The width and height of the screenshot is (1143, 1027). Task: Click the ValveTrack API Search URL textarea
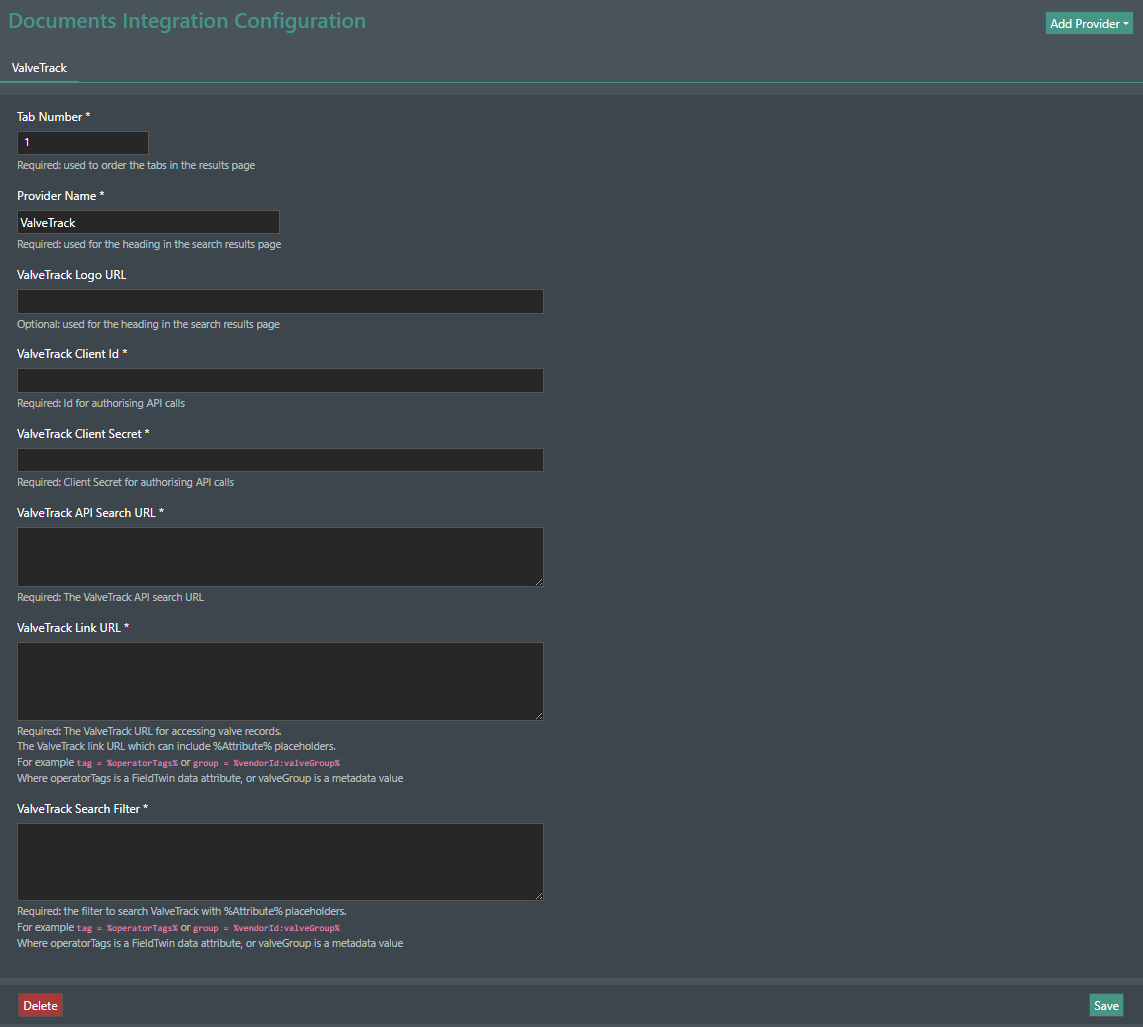coord(280,556)
